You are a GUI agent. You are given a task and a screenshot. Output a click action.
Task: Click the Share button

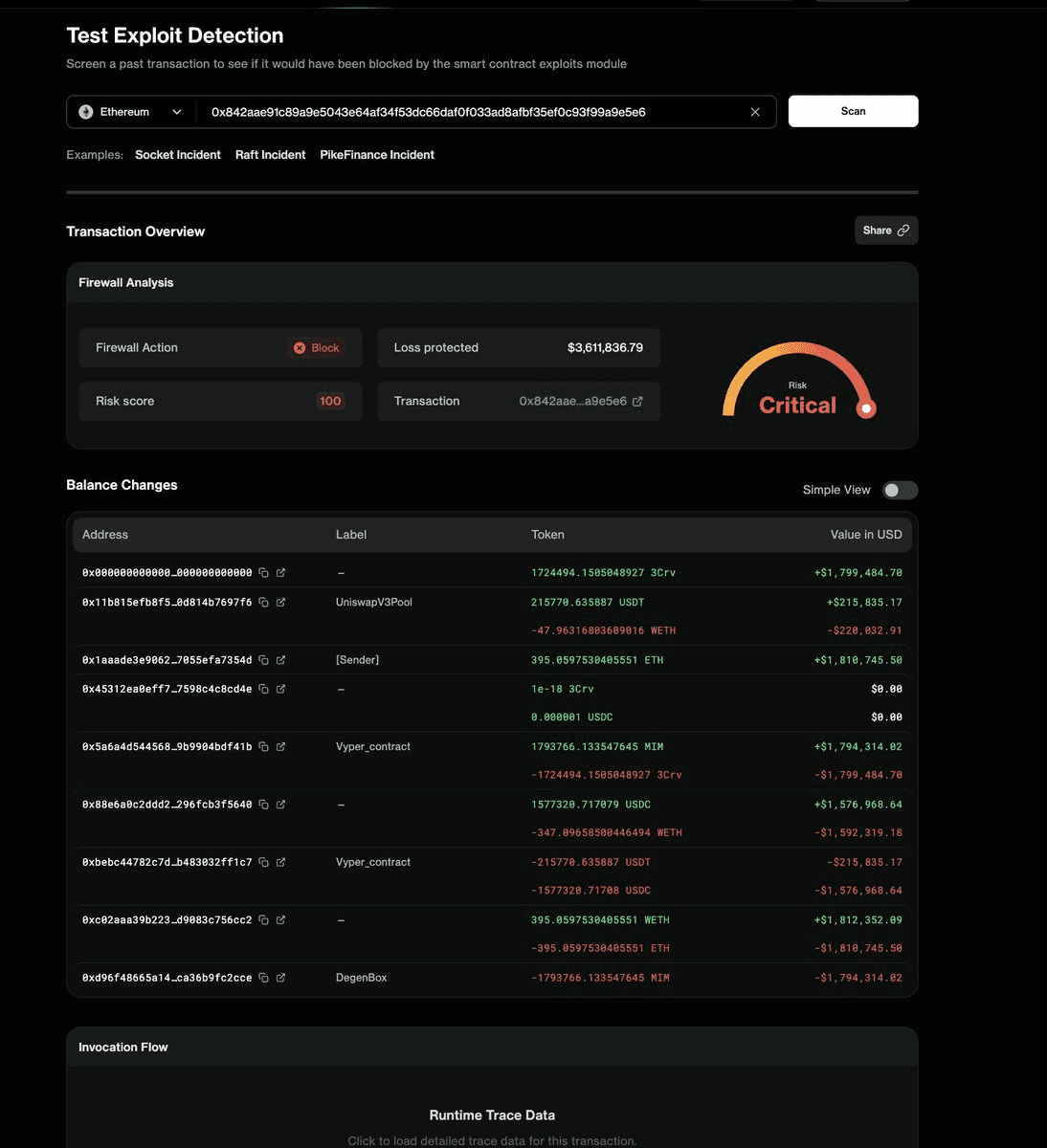point(885,231)
